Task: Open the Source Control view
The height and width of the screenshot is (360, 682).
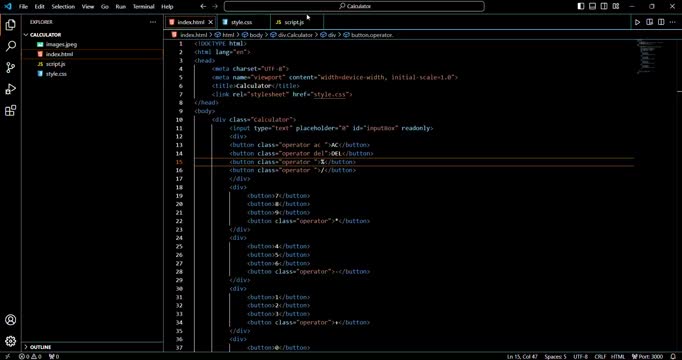Action: click(11, 67)
